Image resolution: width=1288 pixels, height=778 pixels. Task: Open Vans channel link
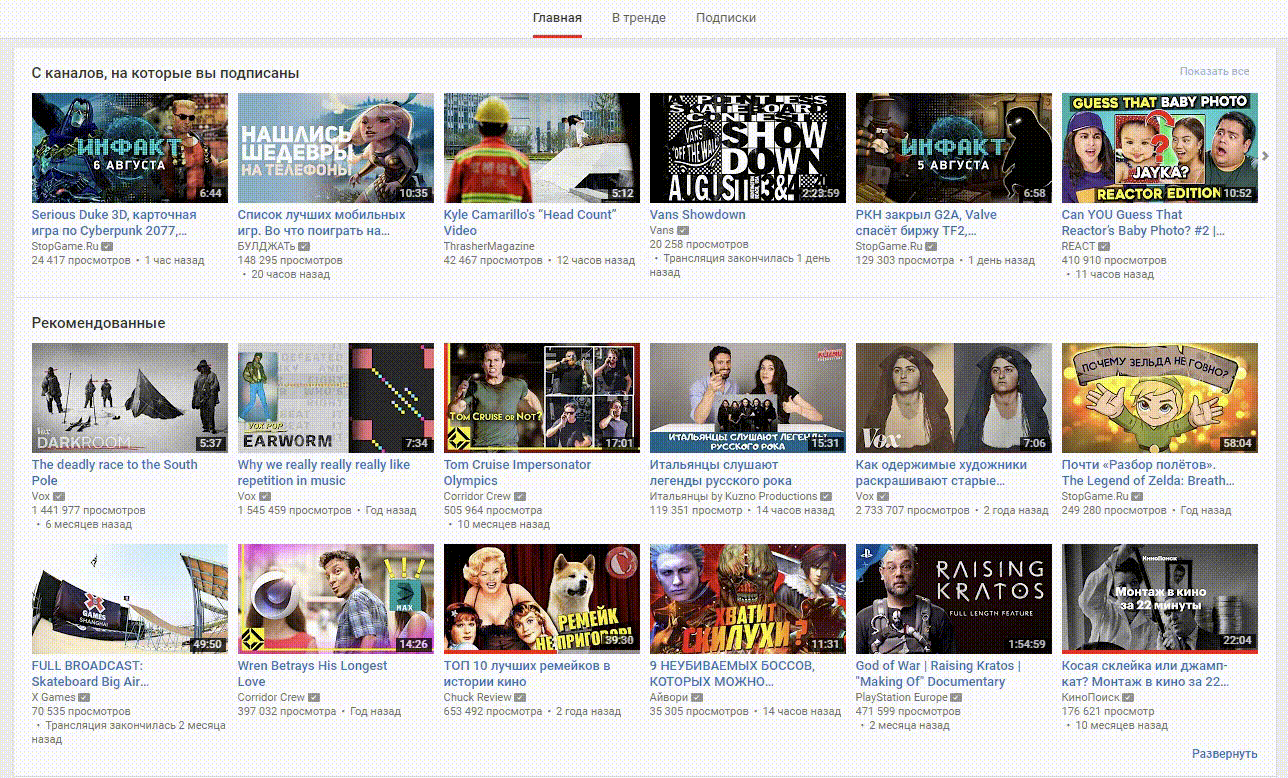[662, 230]
